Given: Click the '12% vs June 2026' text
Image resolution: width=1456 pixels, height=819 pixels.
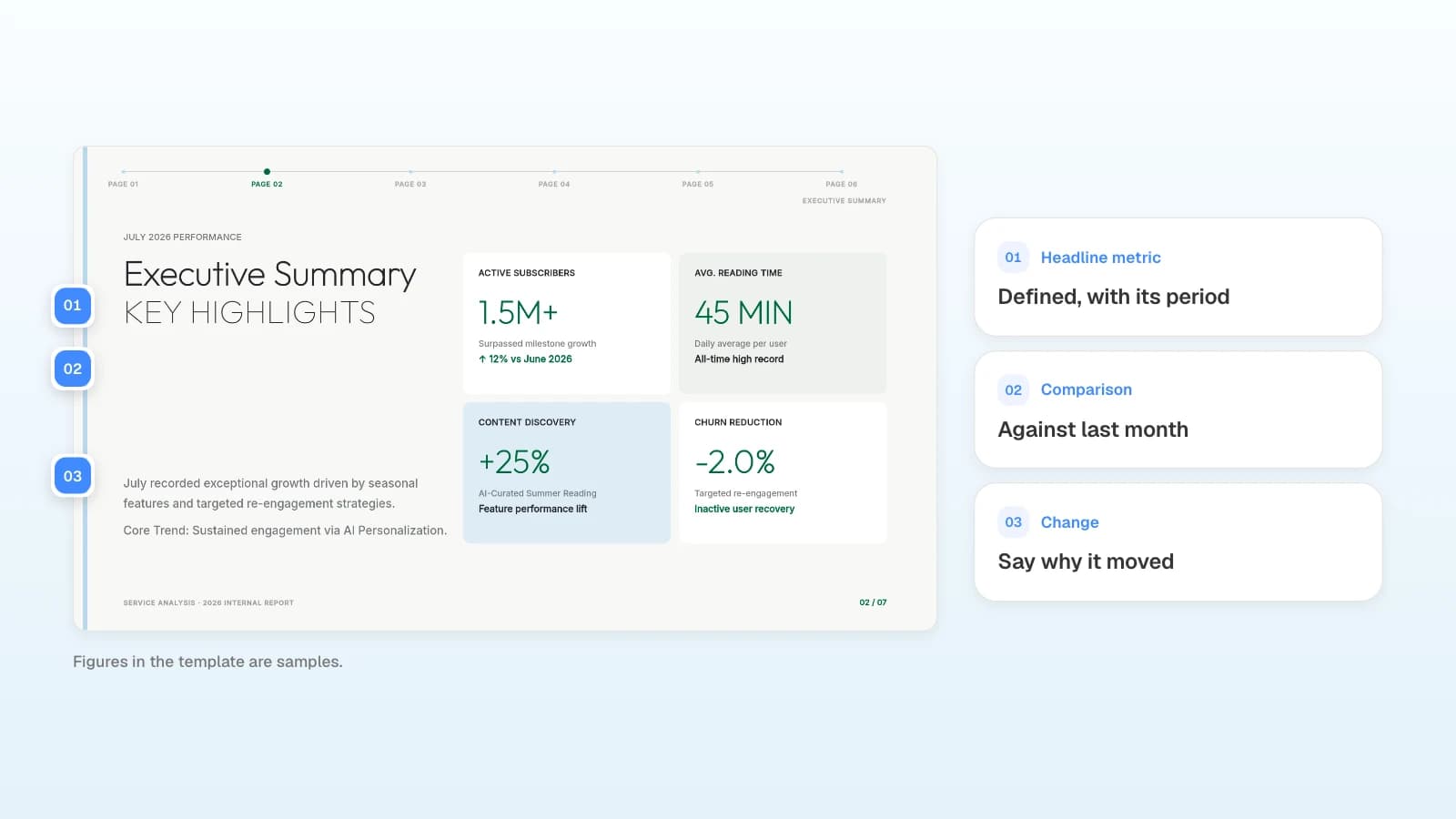Looking at the screenshot, I should [530, 359].
